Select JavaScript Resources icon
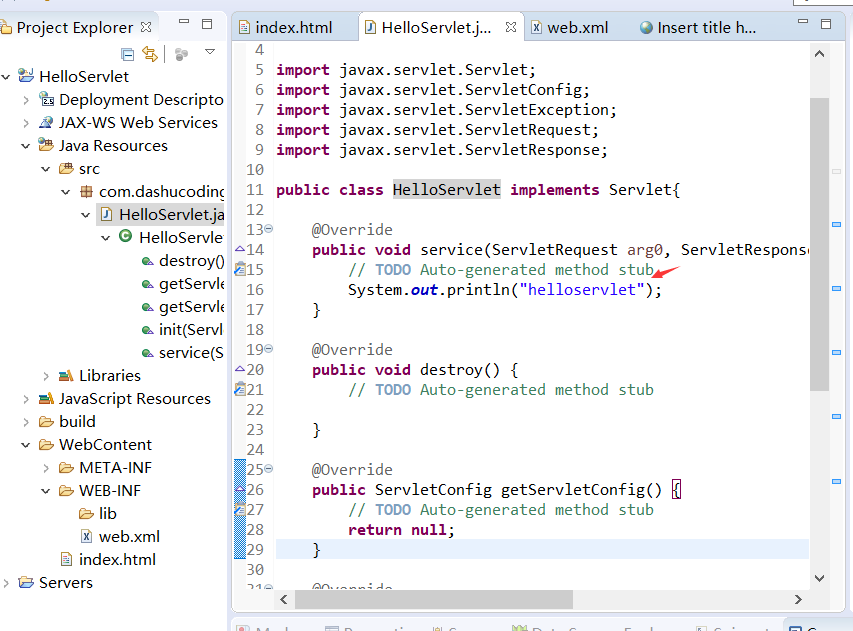853x631 pixels. coord(46,398)
